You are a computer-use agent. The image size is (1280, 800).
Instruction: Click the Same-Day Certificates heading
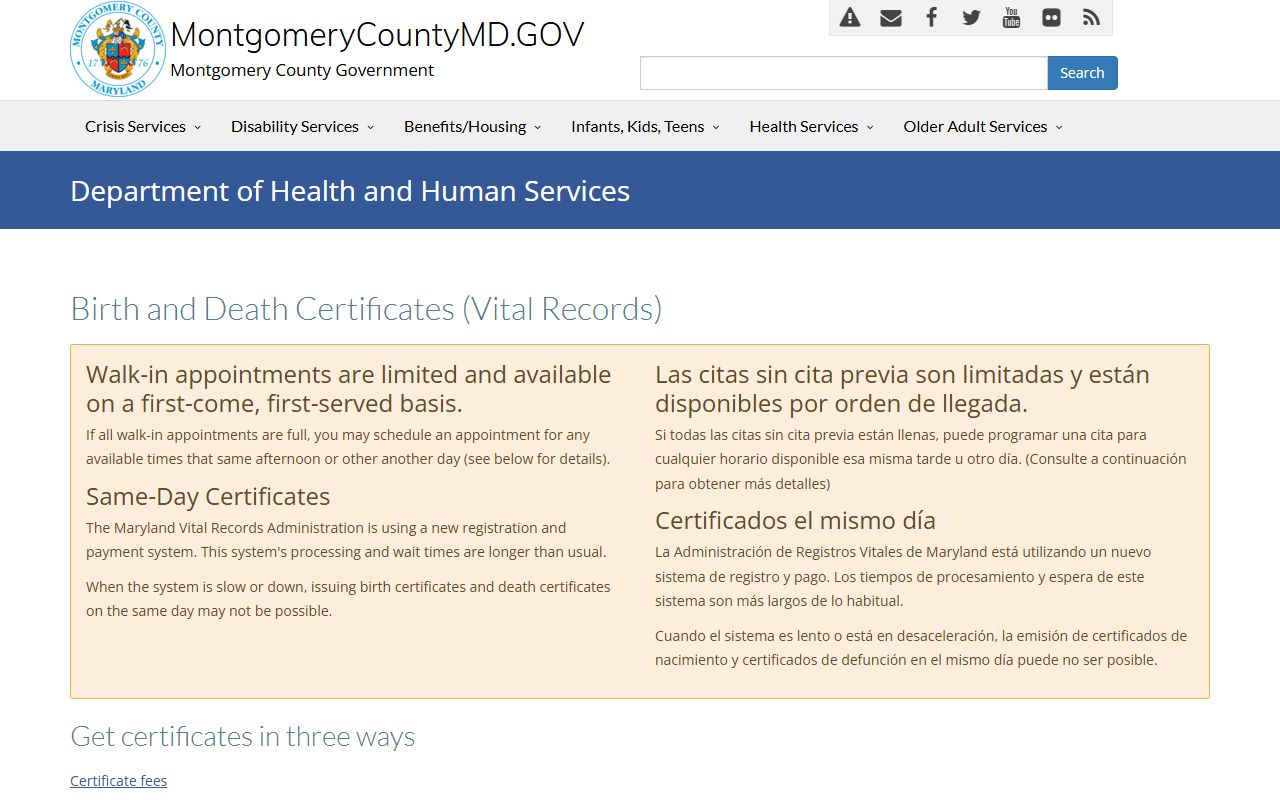tap(208, 496)
